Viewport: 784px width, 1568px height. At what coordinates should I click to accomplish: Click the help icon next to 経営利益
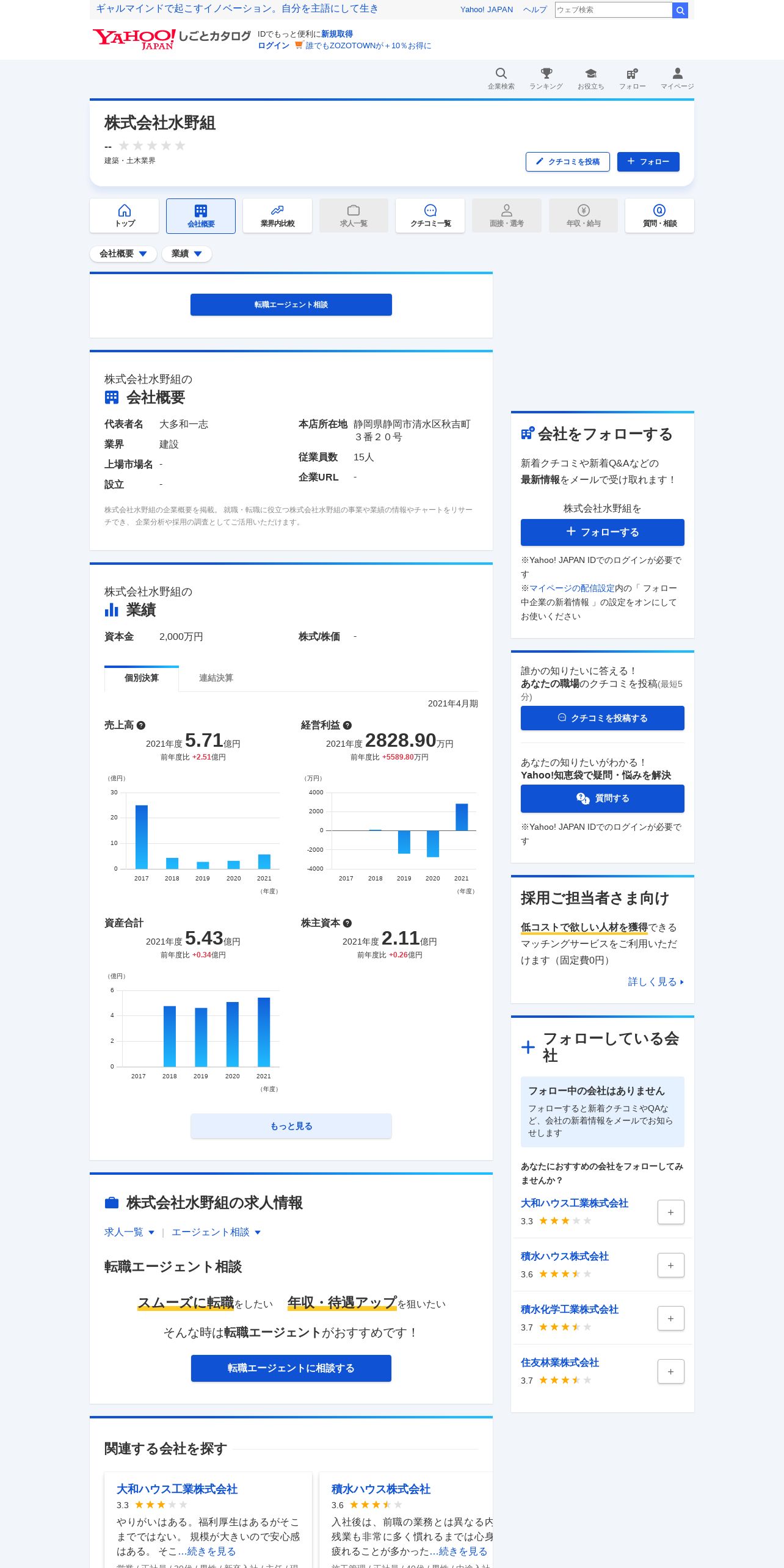(347, 725)
